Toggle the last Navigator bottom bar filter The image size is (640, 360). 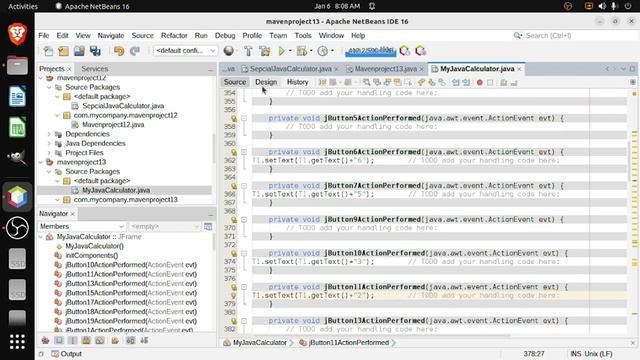point(144,340)
